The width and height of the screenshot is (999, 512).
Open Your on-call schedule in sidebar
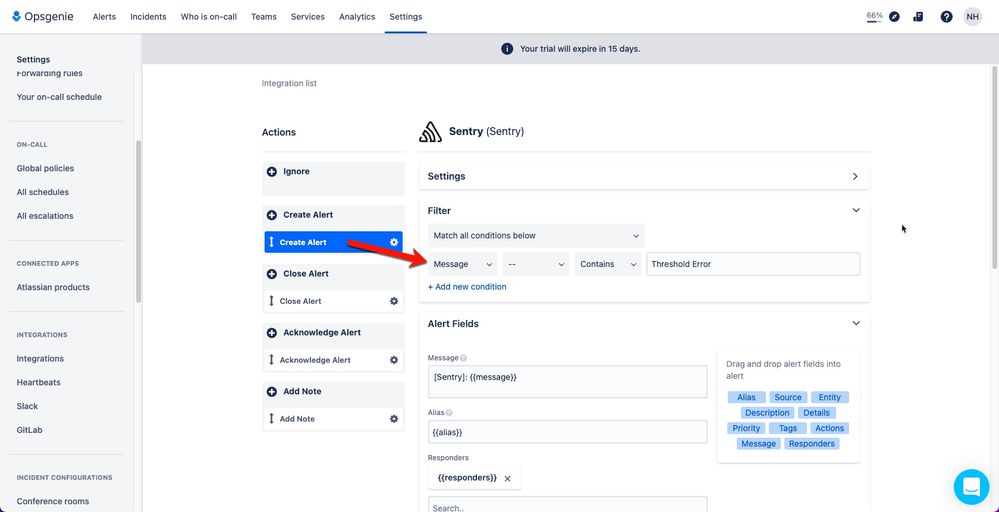[59, 97]
